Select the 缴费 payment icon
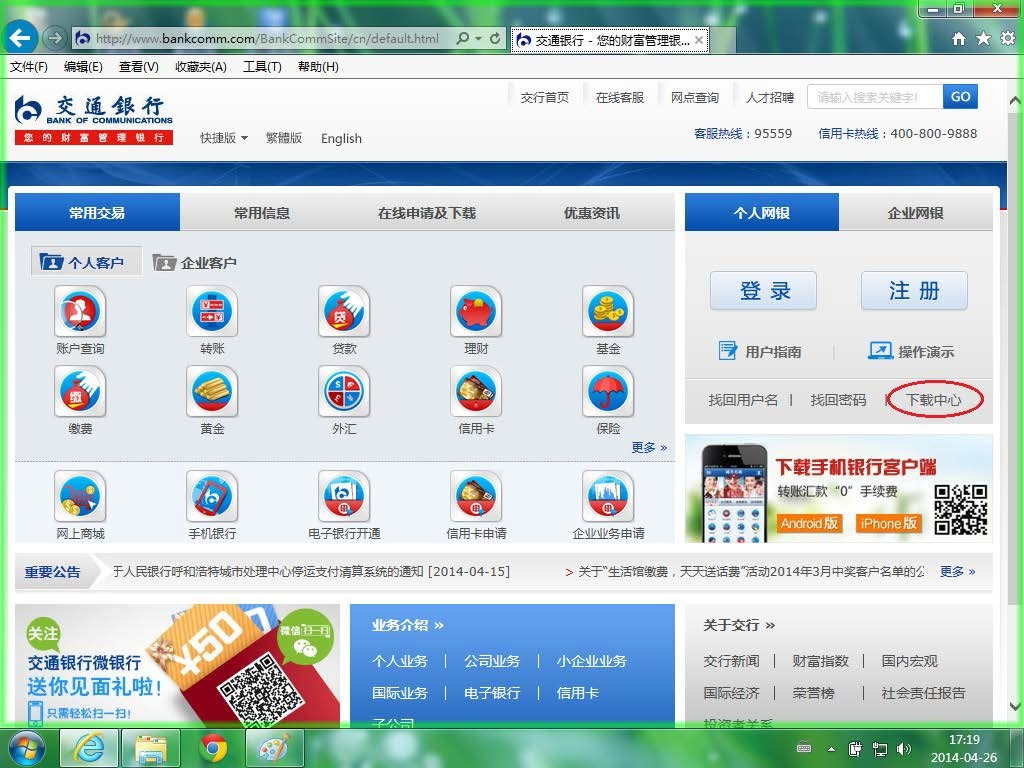This screenshot has height=768, width=1024. [x=80, y=391]
